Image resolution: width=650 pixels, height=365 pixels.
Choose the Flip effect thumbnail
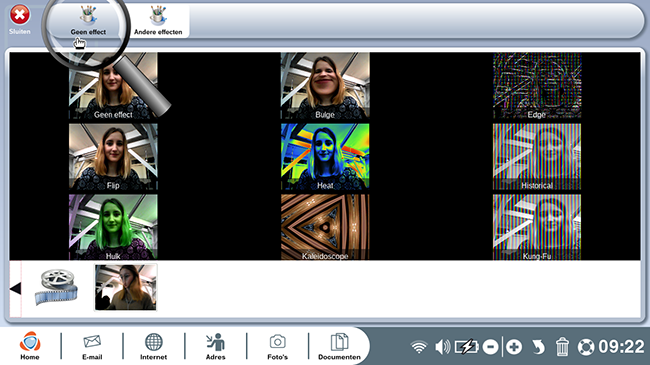tap(113, 157)
